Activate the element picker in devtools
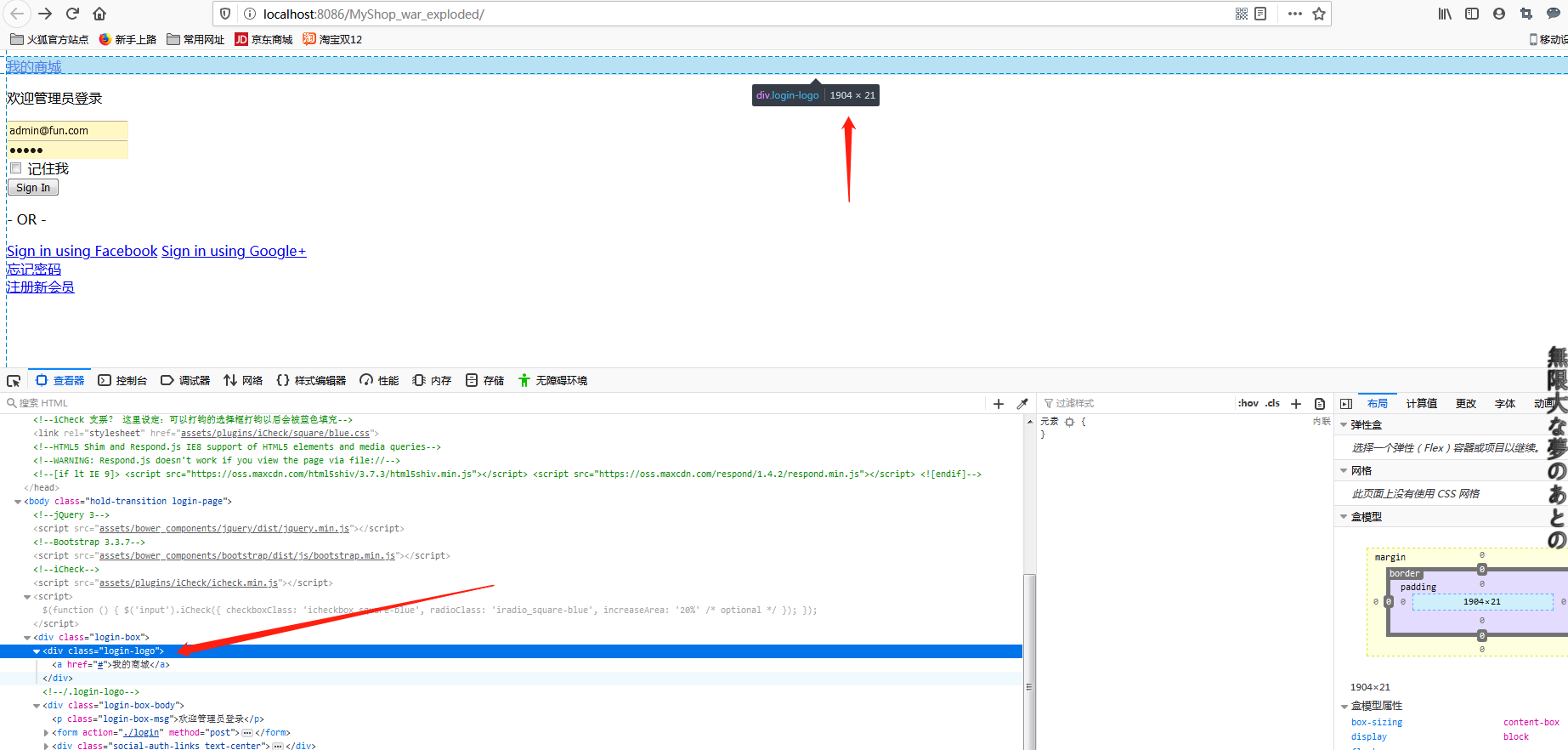The height and width of the screenshot is (750, 1568). point(14,380)
